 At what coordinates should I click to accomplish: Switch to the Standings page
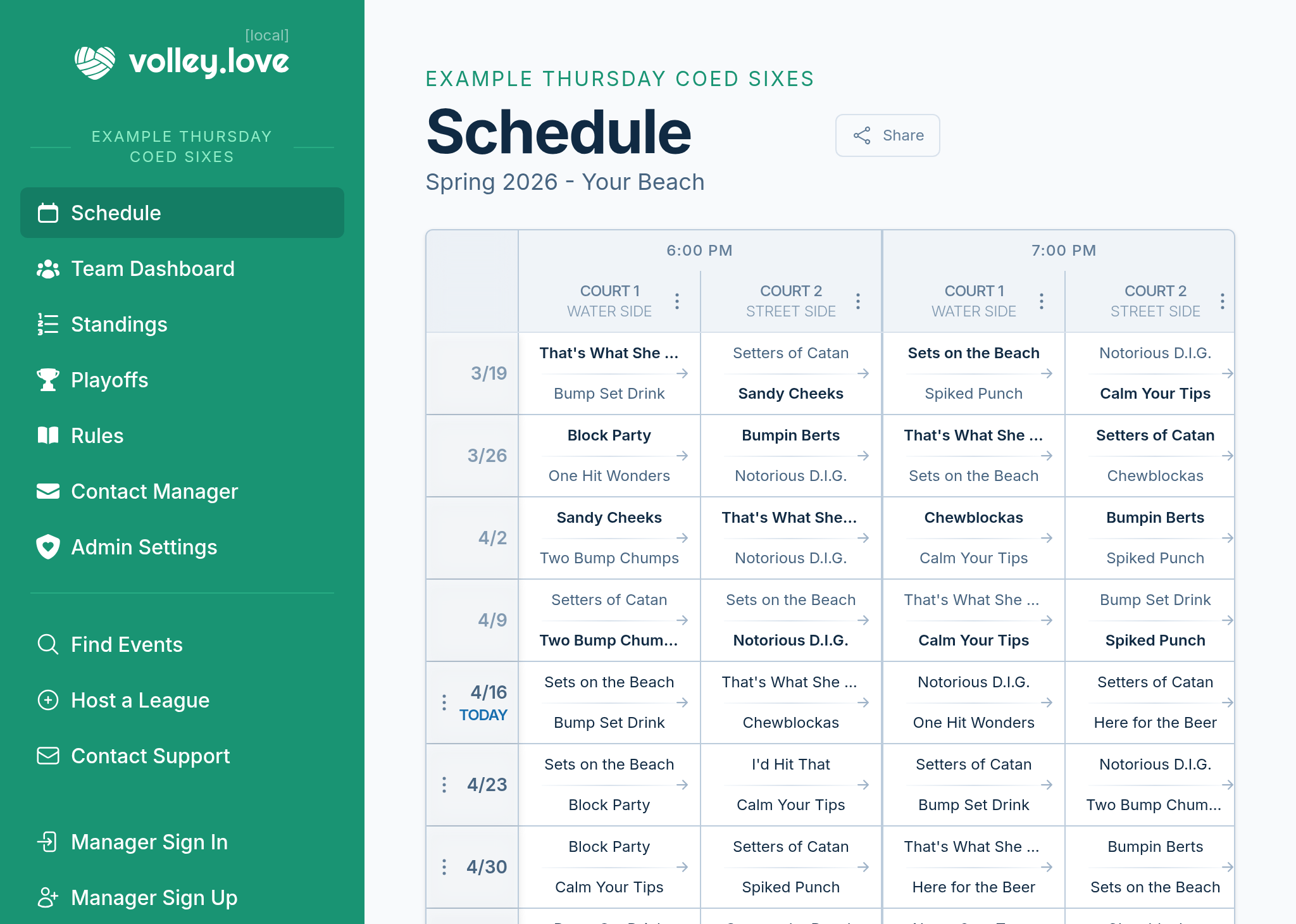pyautogui.click(x=119, y=324)
